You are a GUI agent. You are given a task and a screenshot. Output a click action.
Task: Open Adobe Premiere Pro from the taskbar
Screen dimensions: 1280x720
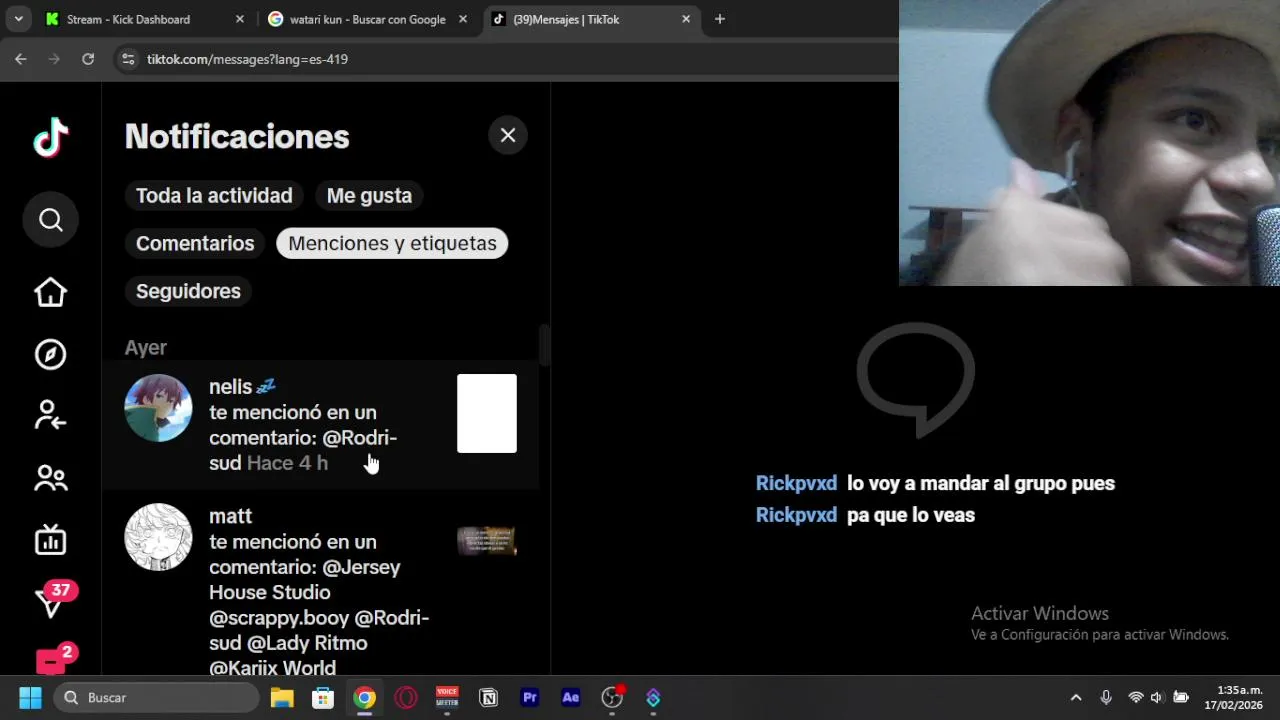coord(530,698)
